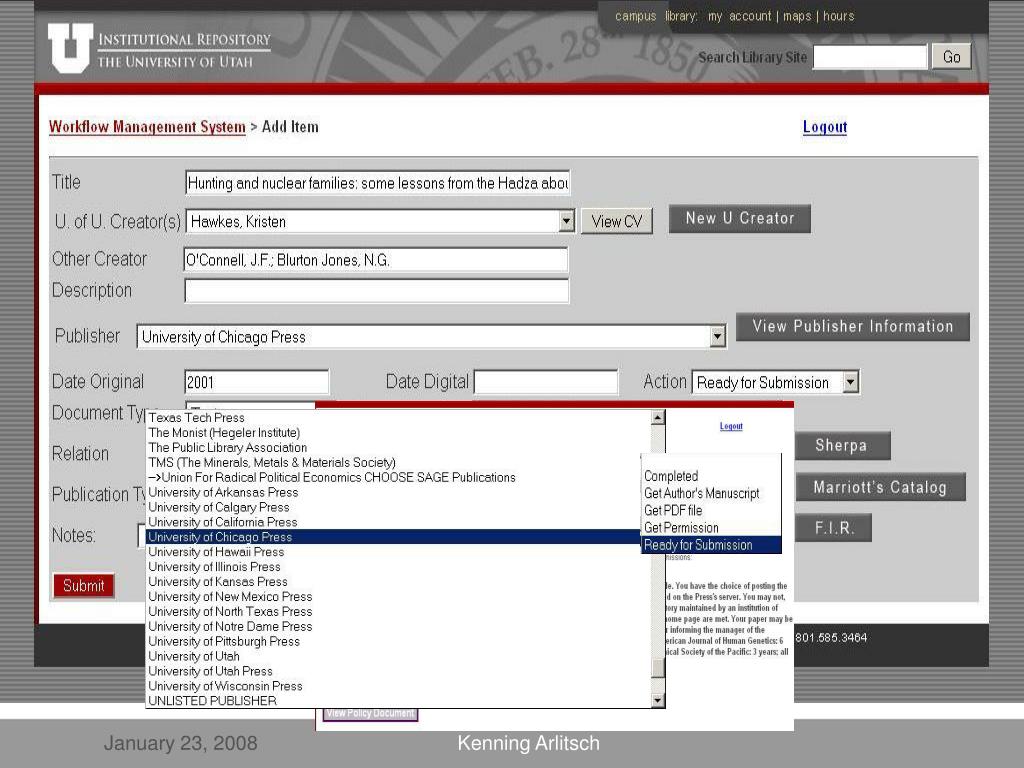Open the U. of U. Creator(s) dropdown

(380, 221)
